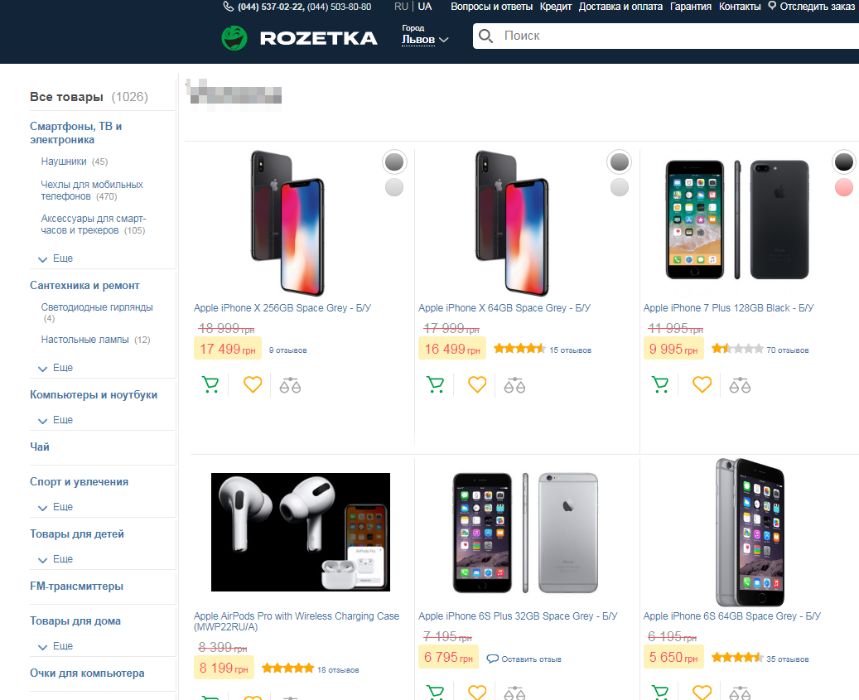Open Чехлы для мобильных телефонов category
Image resolution: width=859 pixels, height=700 pixels.
92,190
